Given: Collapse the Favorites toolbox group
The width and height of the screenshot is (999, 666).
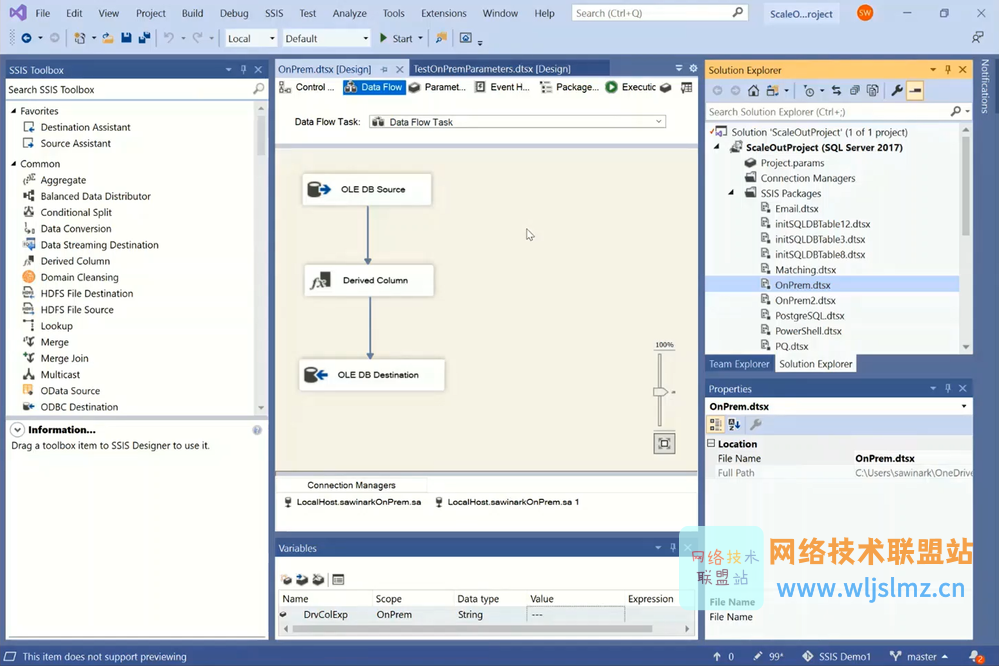Looking at the screenshot, I should point(13,111).
